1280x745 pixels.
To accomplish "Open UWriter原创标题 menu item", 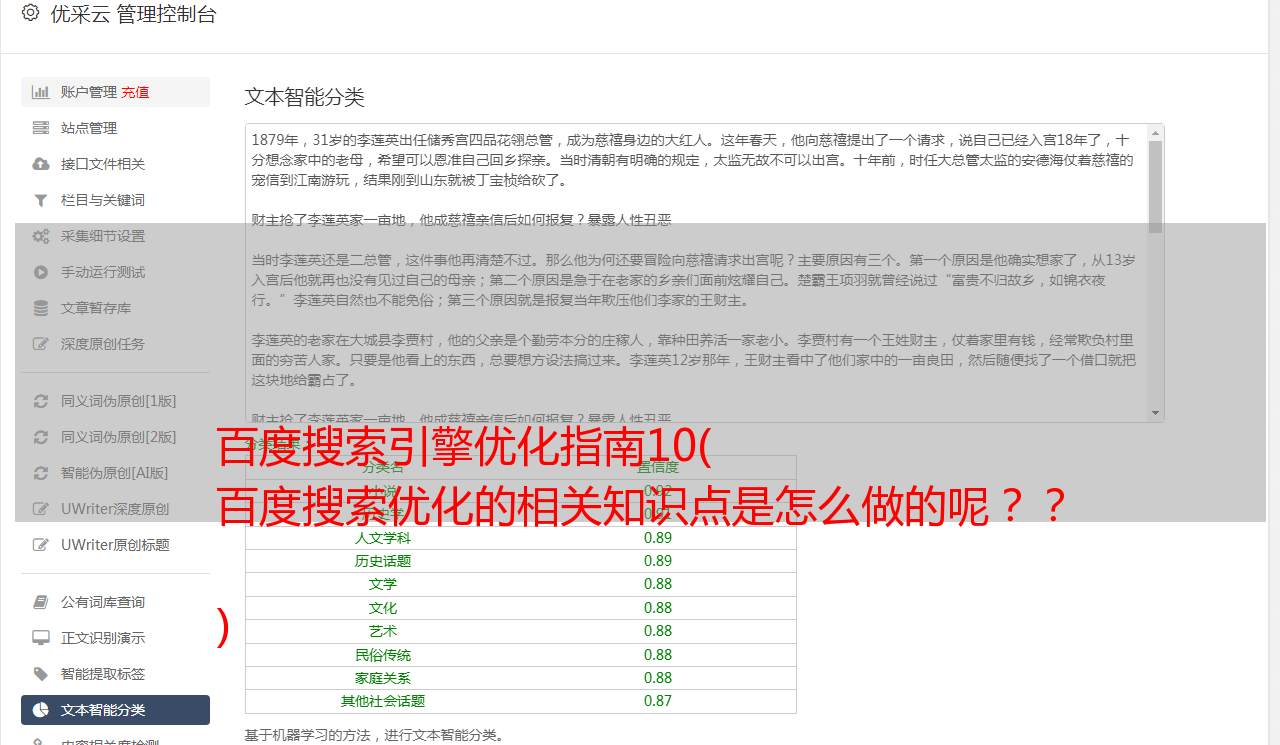I will pos(115,545).
